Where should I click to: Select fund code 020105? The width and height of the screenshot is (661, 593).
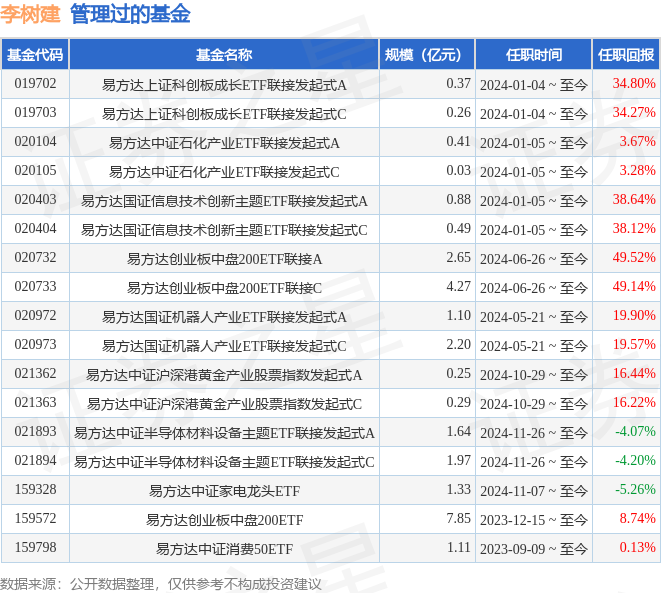35,171
